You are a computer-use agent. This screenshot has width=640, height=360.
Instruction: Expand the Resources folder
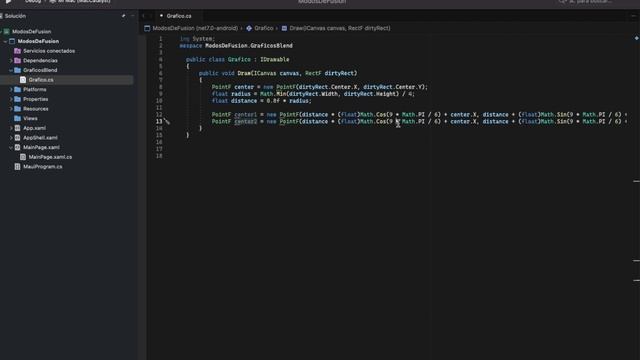click(x=11, y=109)
